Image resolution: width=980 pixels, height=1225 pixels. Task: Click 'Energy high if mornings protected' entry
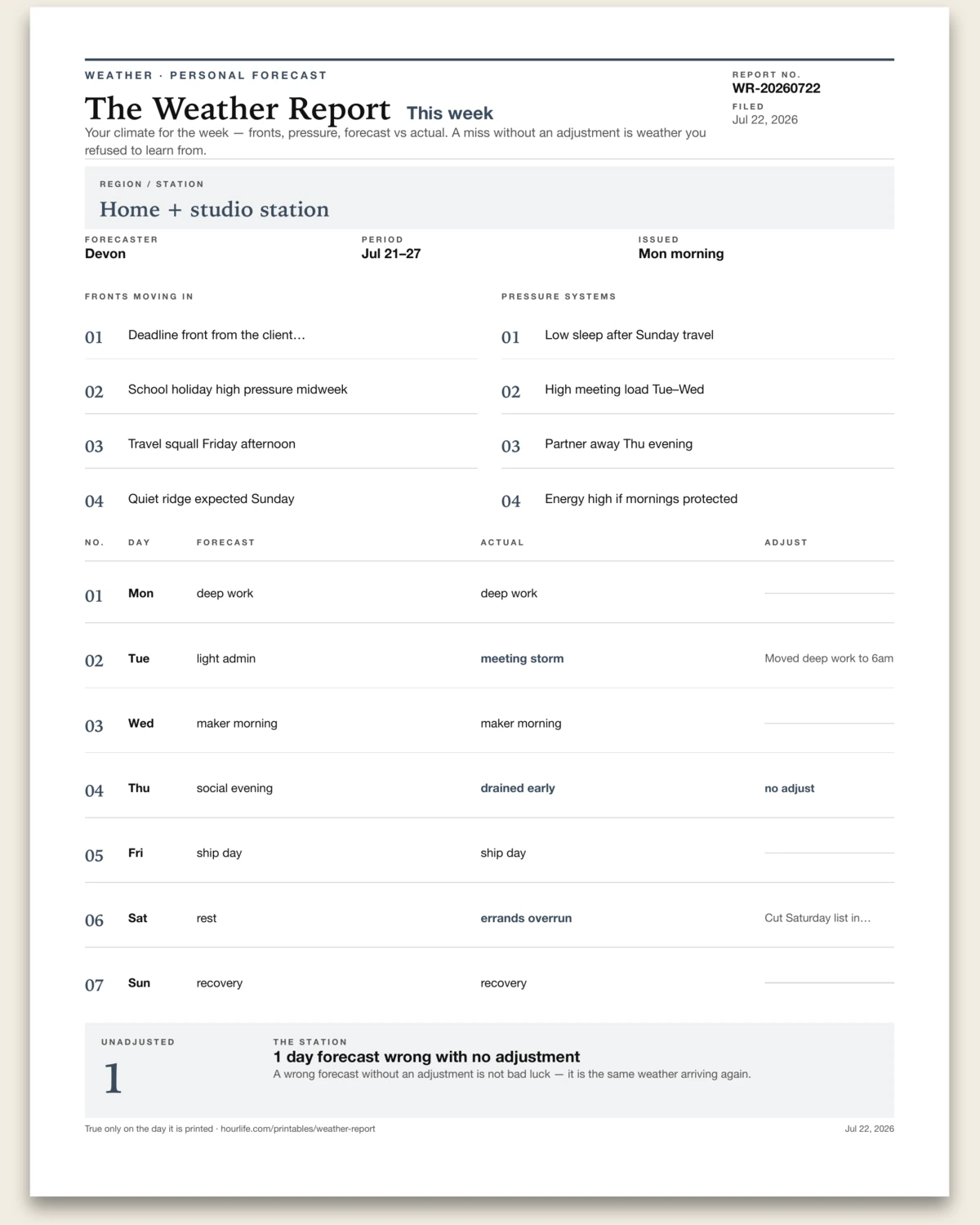click(x=641, y=499)
